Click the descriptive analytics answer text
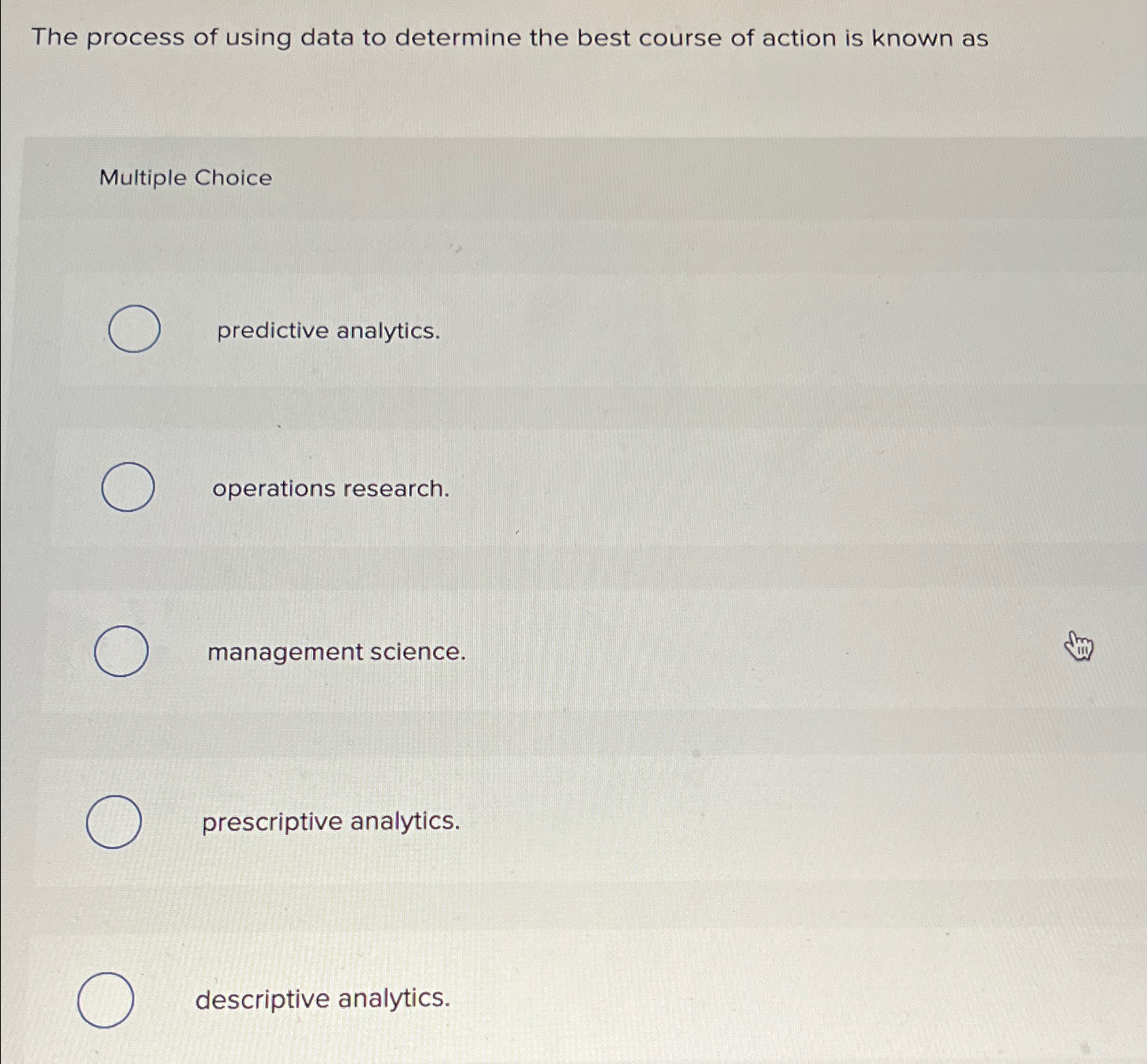 322,999
